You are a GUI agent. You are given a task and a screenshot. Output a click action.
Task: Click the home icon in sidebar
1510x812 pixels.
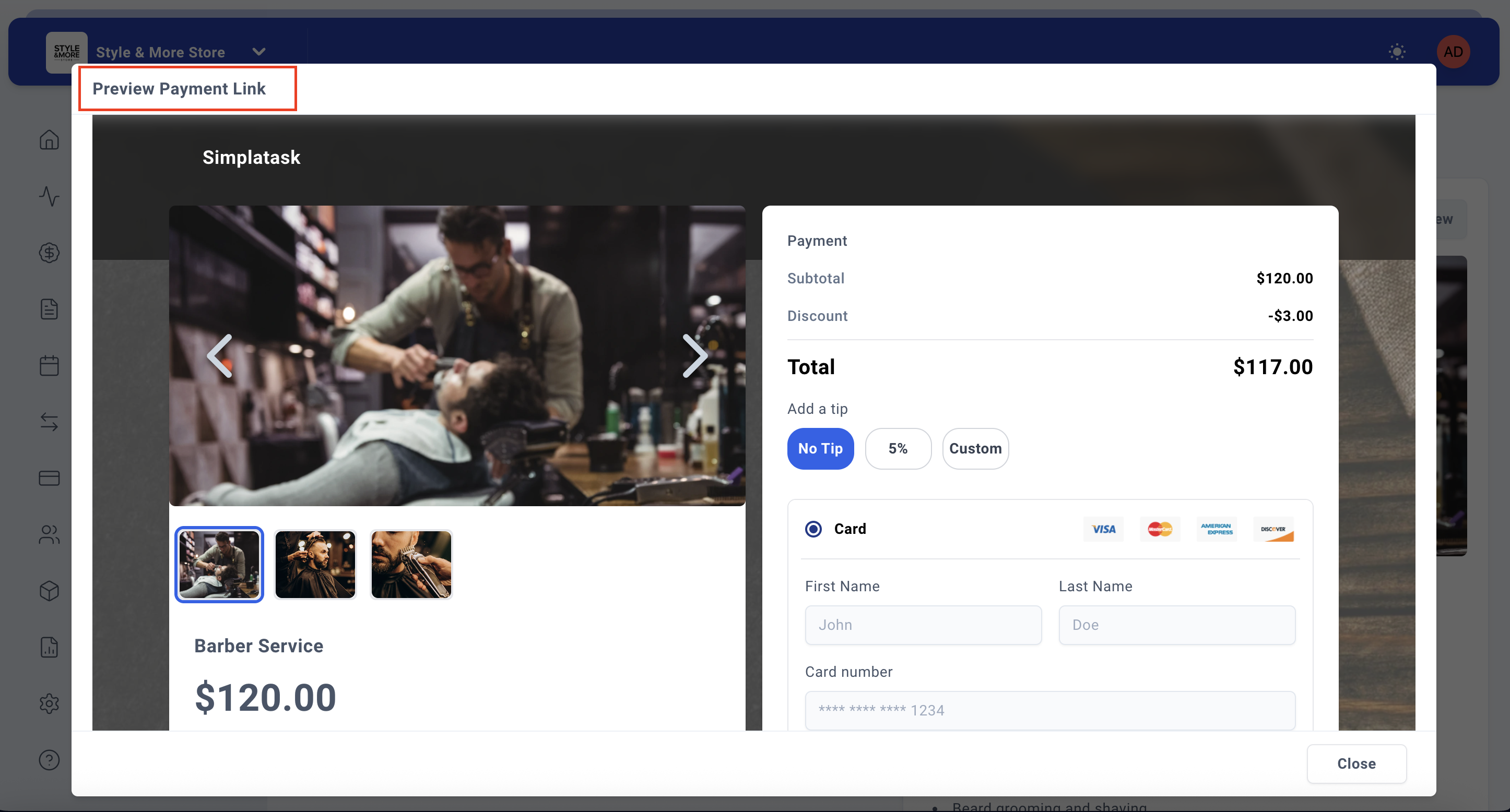tap(49, 140)
